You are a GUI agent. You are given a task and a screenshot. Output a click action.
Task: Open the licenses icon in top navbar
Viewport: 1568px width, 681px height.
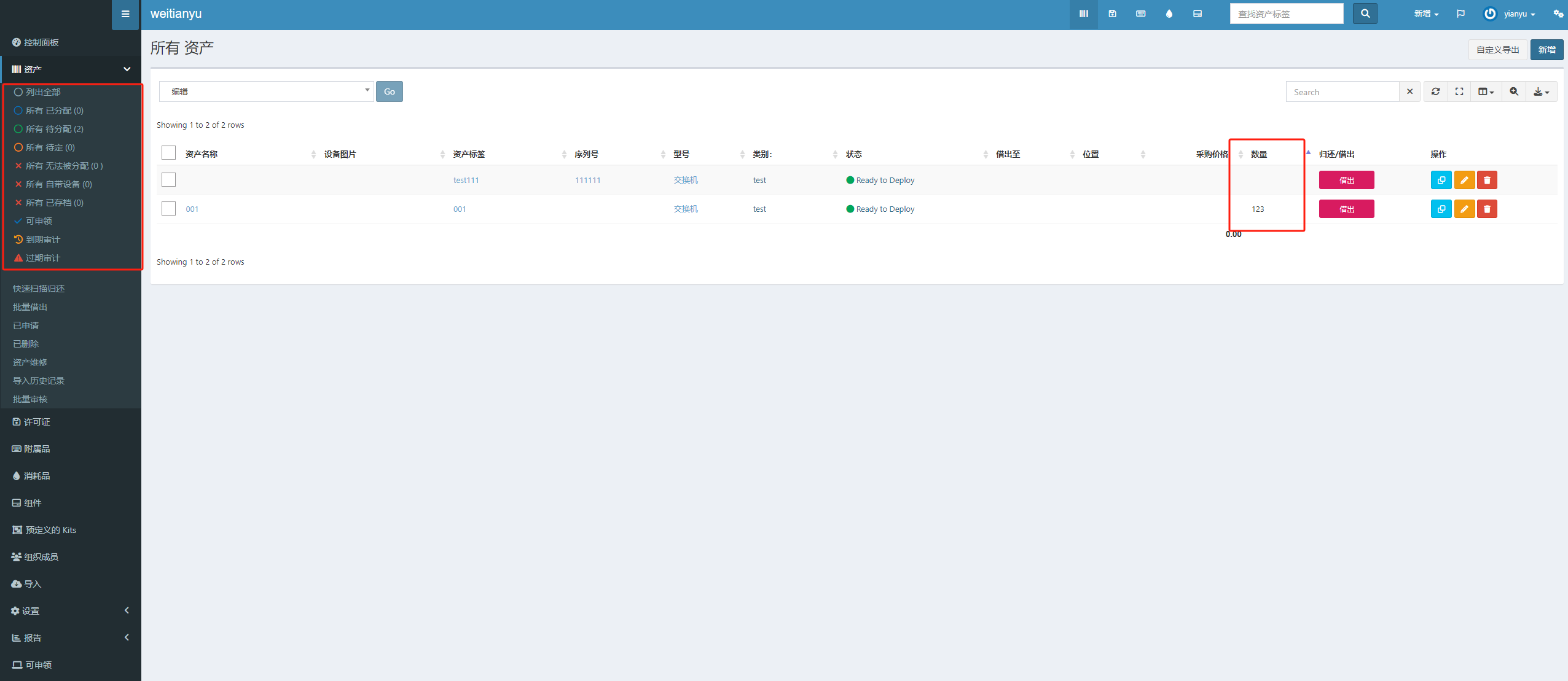pos(1112,14)
